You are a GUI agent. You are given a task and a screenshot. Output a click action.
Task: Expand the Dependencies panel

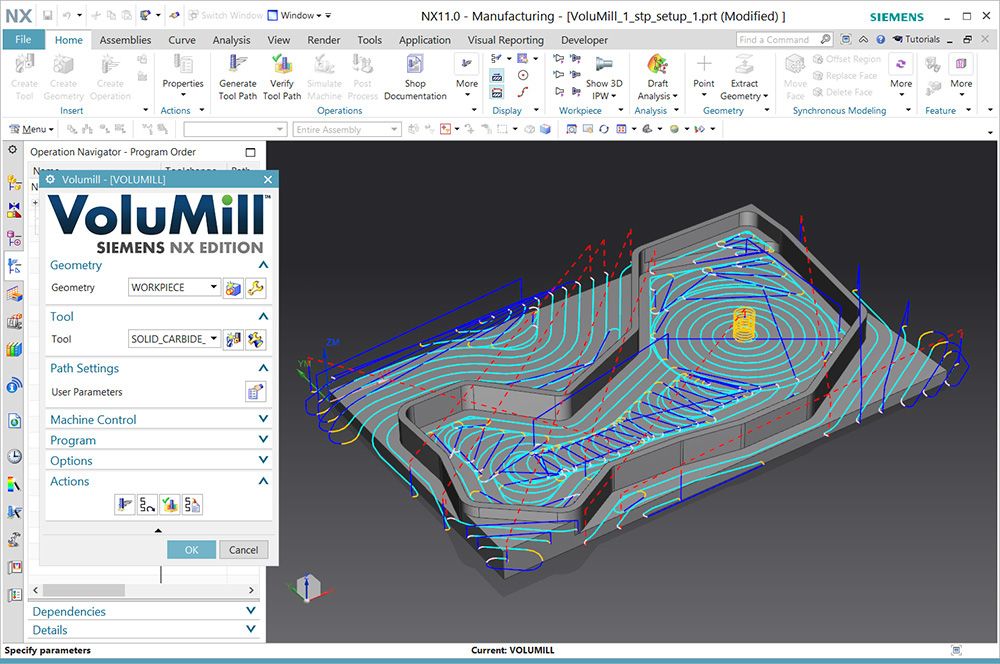251,611
